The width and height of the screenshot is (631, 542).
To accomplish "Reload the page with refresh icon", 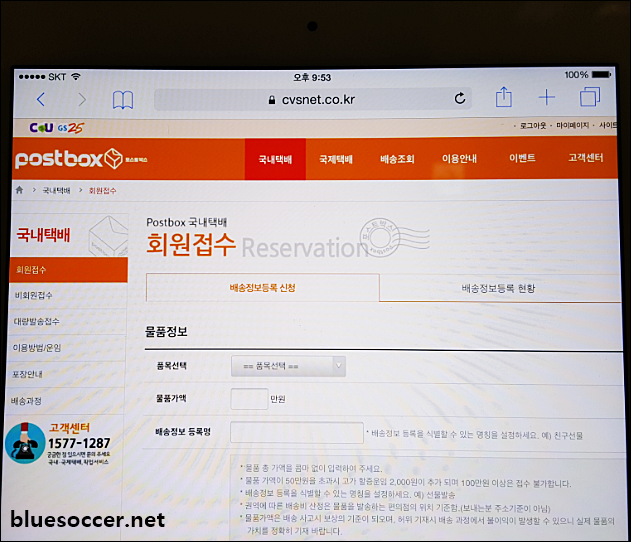I will coord(460,98).
